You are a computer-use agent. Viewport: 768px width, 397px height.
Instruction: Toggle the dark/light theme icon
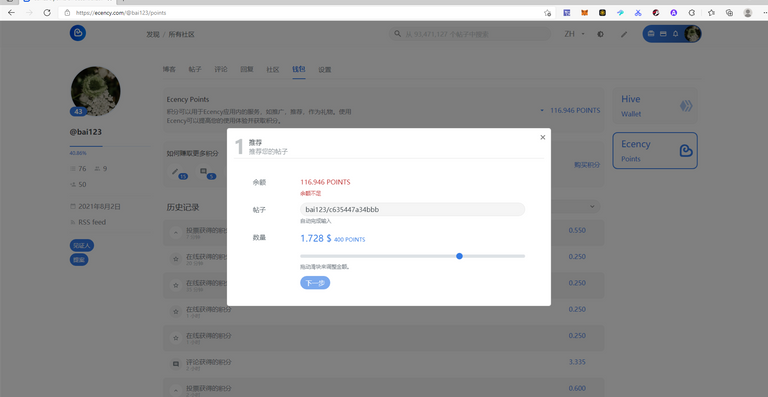(x=600, y=34)
